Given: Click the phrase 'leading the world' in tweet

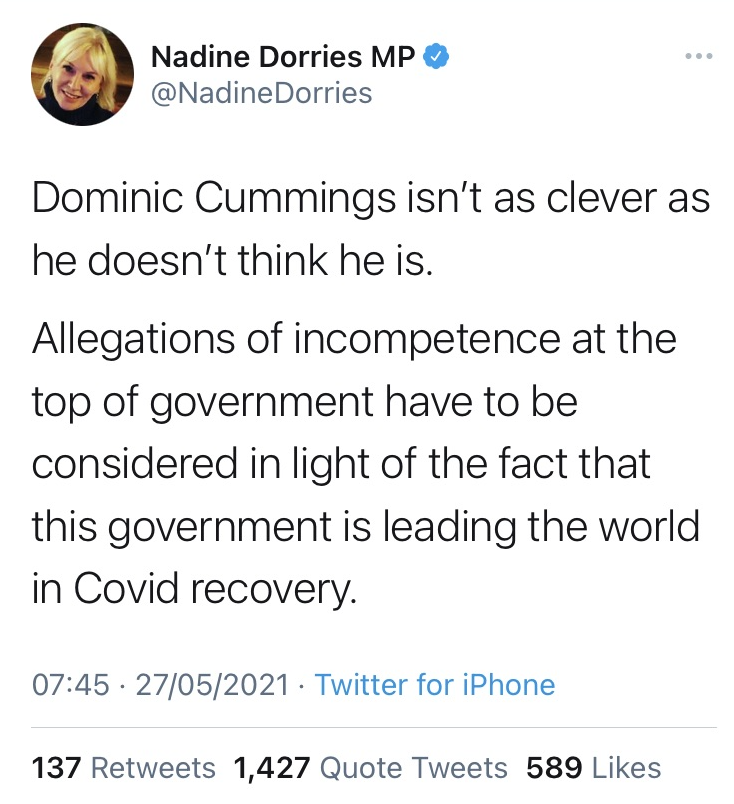Looking at the screenshot, I should click(542, 526).
